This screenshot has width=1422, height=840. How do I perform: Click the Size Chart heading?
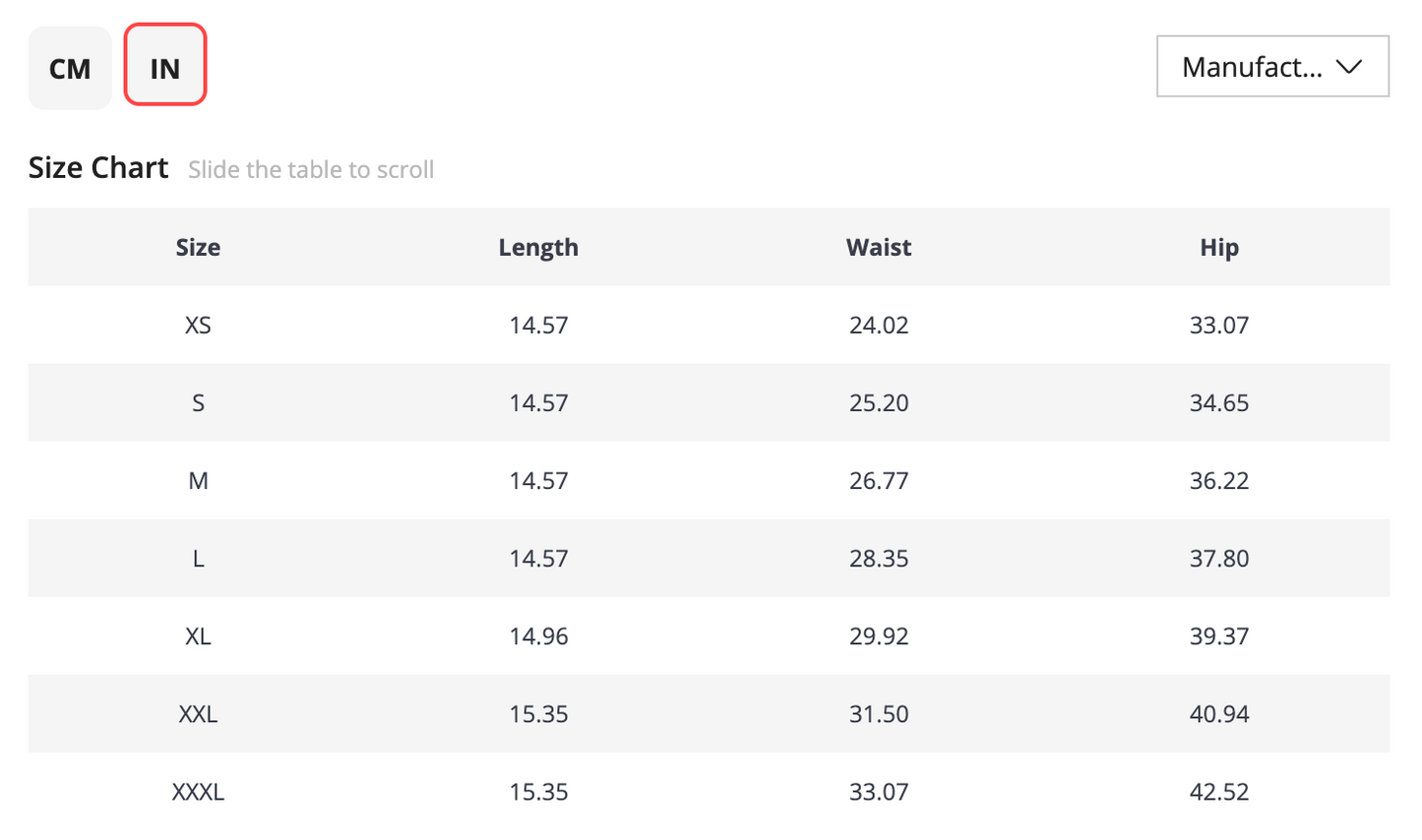pyautogui.click(x=98, y=168)
